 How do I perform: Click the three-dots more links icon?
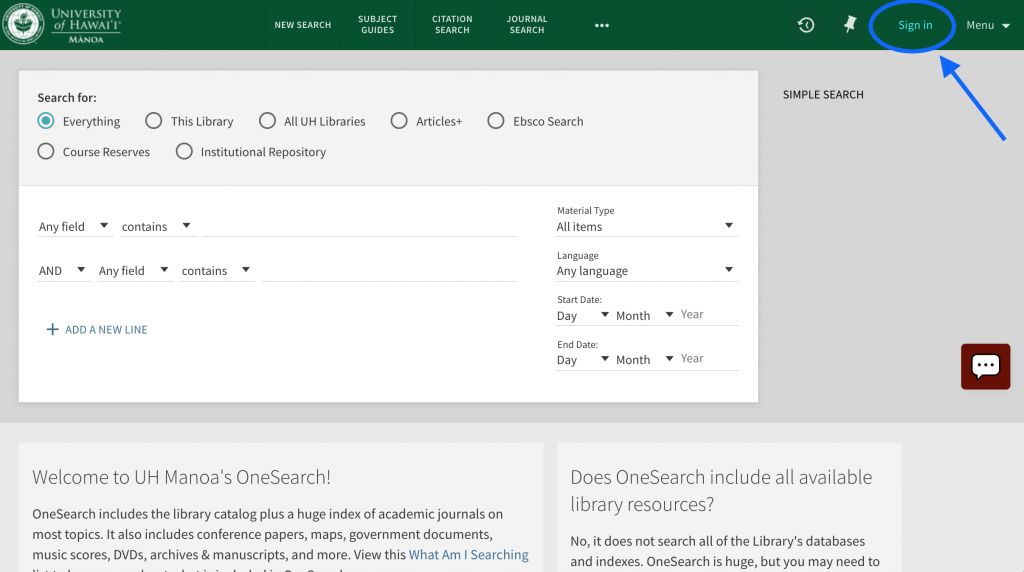(601, 25)
